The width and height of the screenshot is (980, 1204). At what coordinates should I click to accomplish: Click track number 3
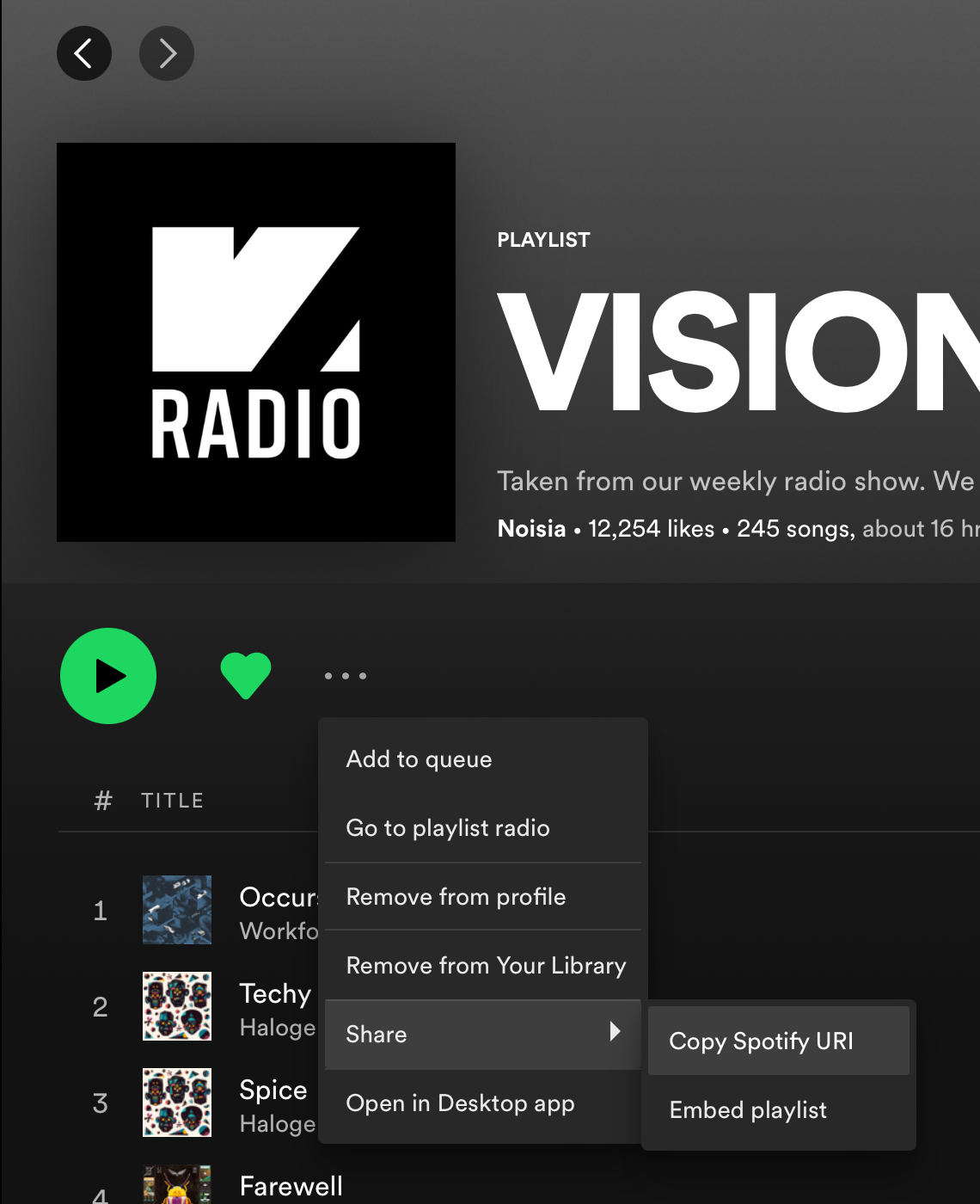[101, 1103]
